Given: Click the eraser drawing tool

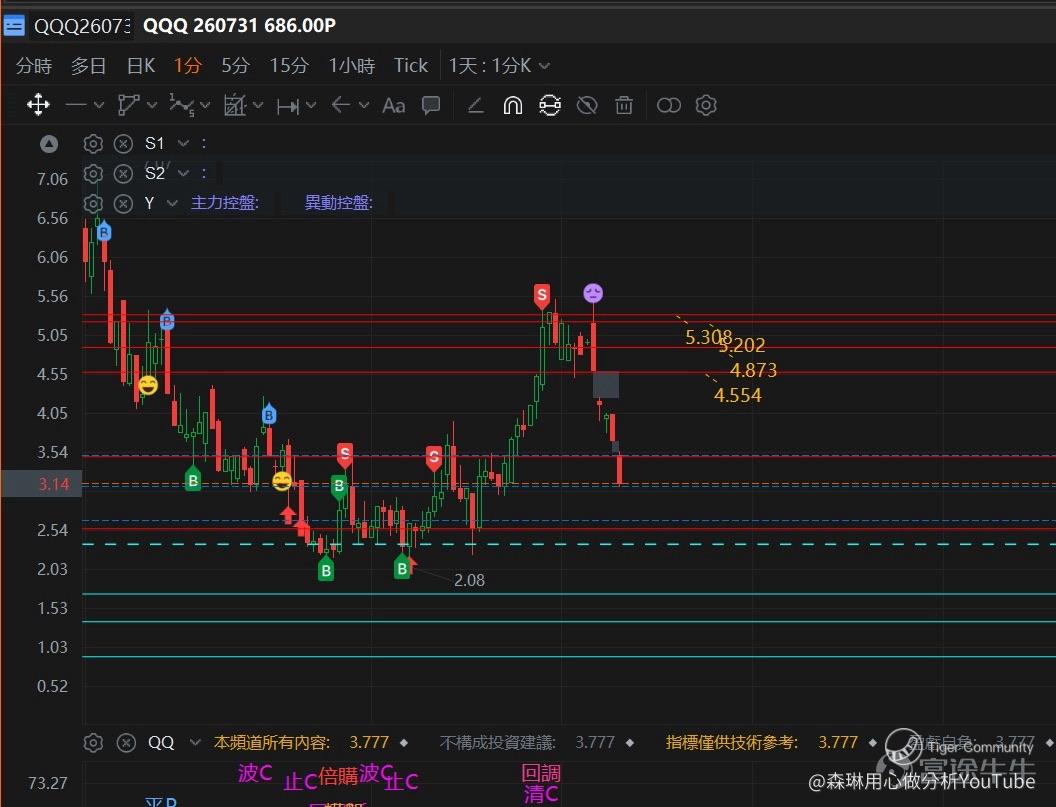Looking at the screenshot, I should tap(476, 106).
